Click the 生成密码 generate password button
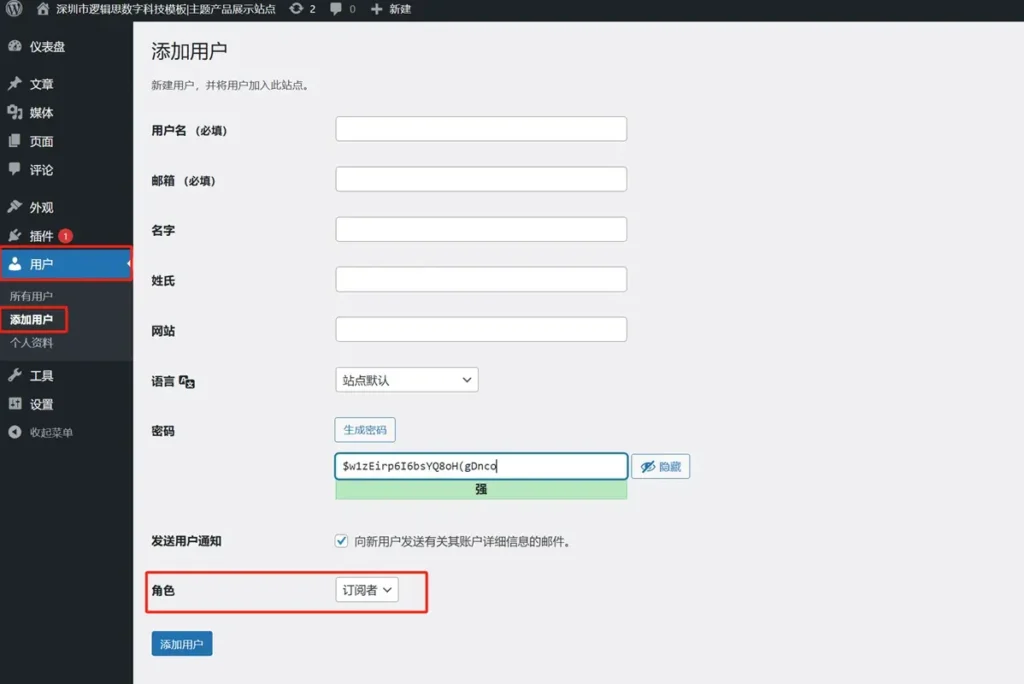 click(364, 429)
